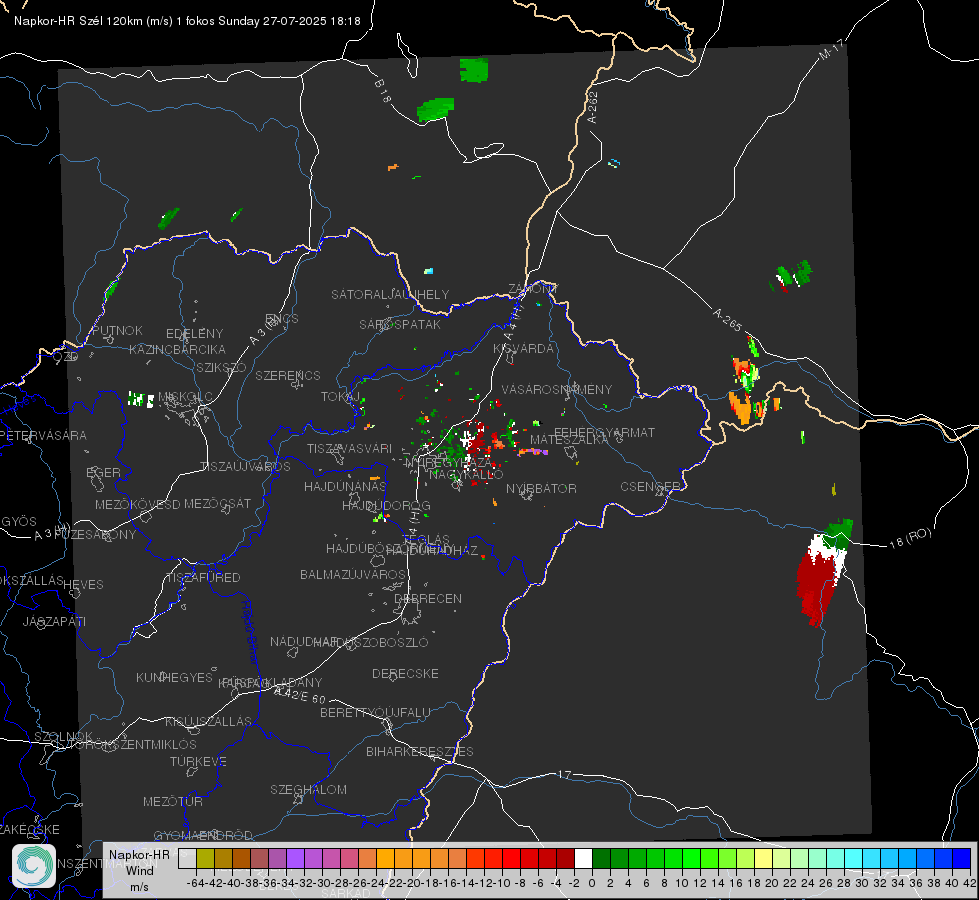Select the SZERENCS town label
Image resolution: width=979 pixels, height=900 pixels.
pyautogui.click(x=288, y=375)
